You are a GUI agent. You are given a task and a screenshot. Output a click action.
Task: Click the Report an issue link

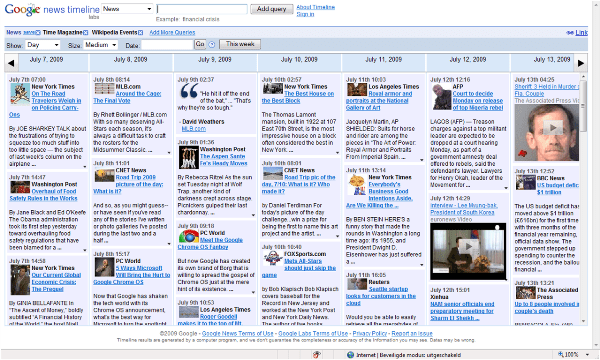[412, 334]
